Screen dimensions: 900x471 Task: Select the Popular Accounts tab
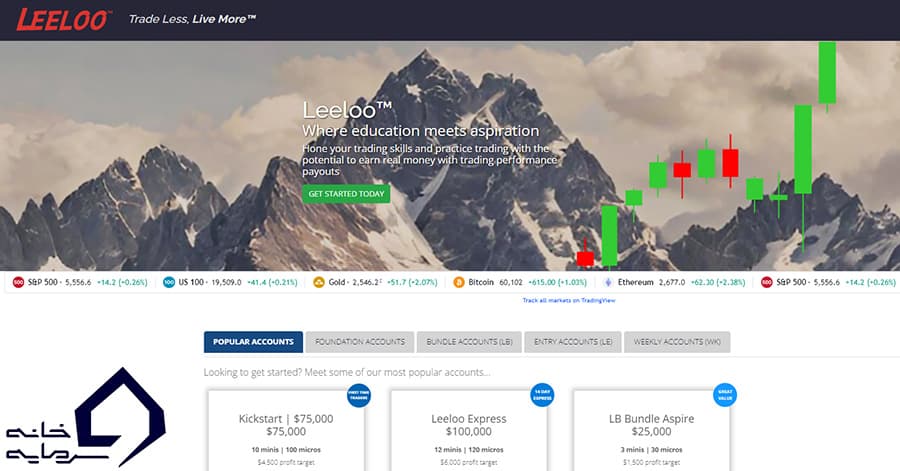coord(253,342)
